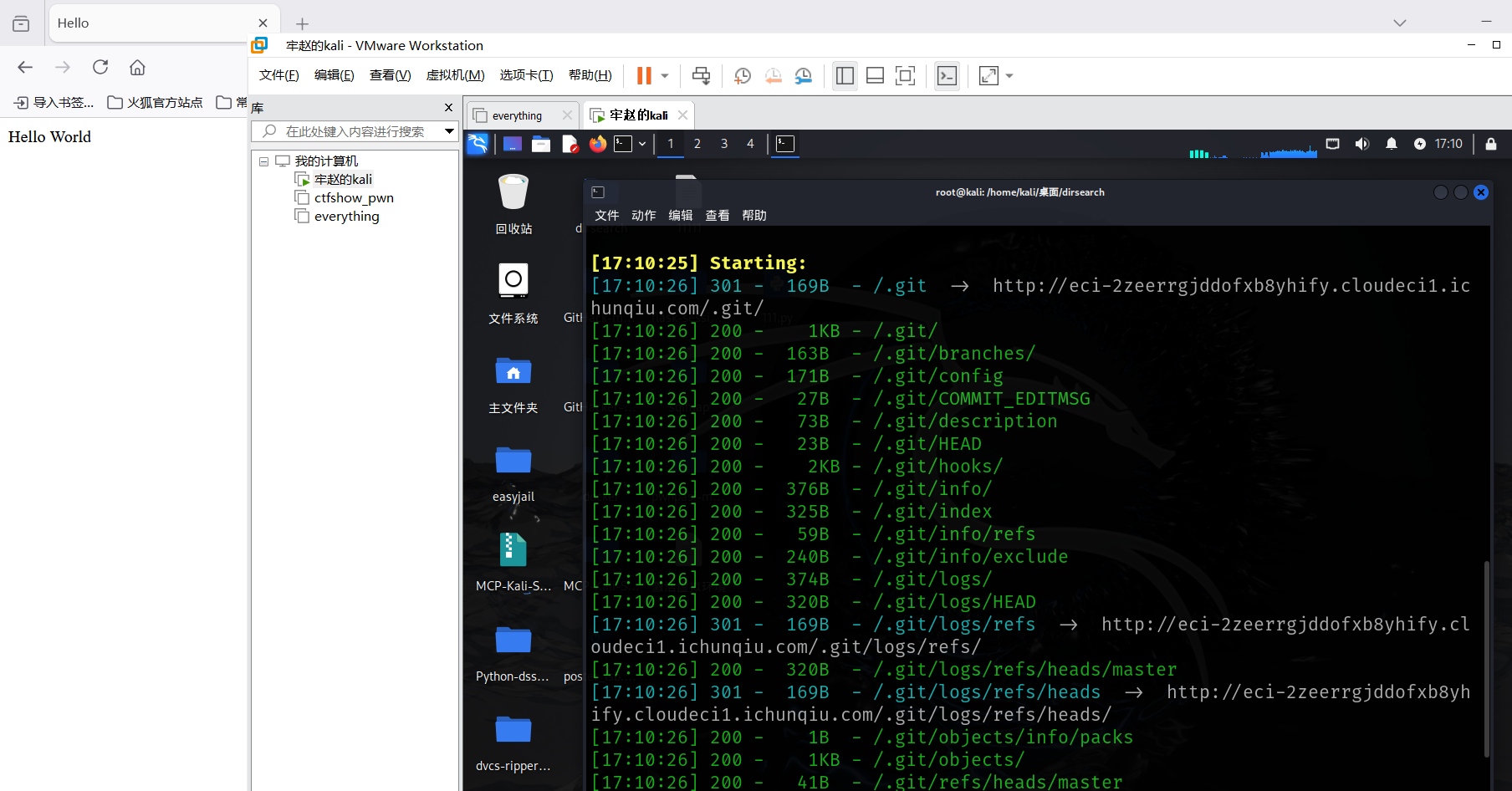Open the terminal 动作 menu
The width and height of the screenshot is (1512, 791).
pyautogui.click(x=643, y=216)
